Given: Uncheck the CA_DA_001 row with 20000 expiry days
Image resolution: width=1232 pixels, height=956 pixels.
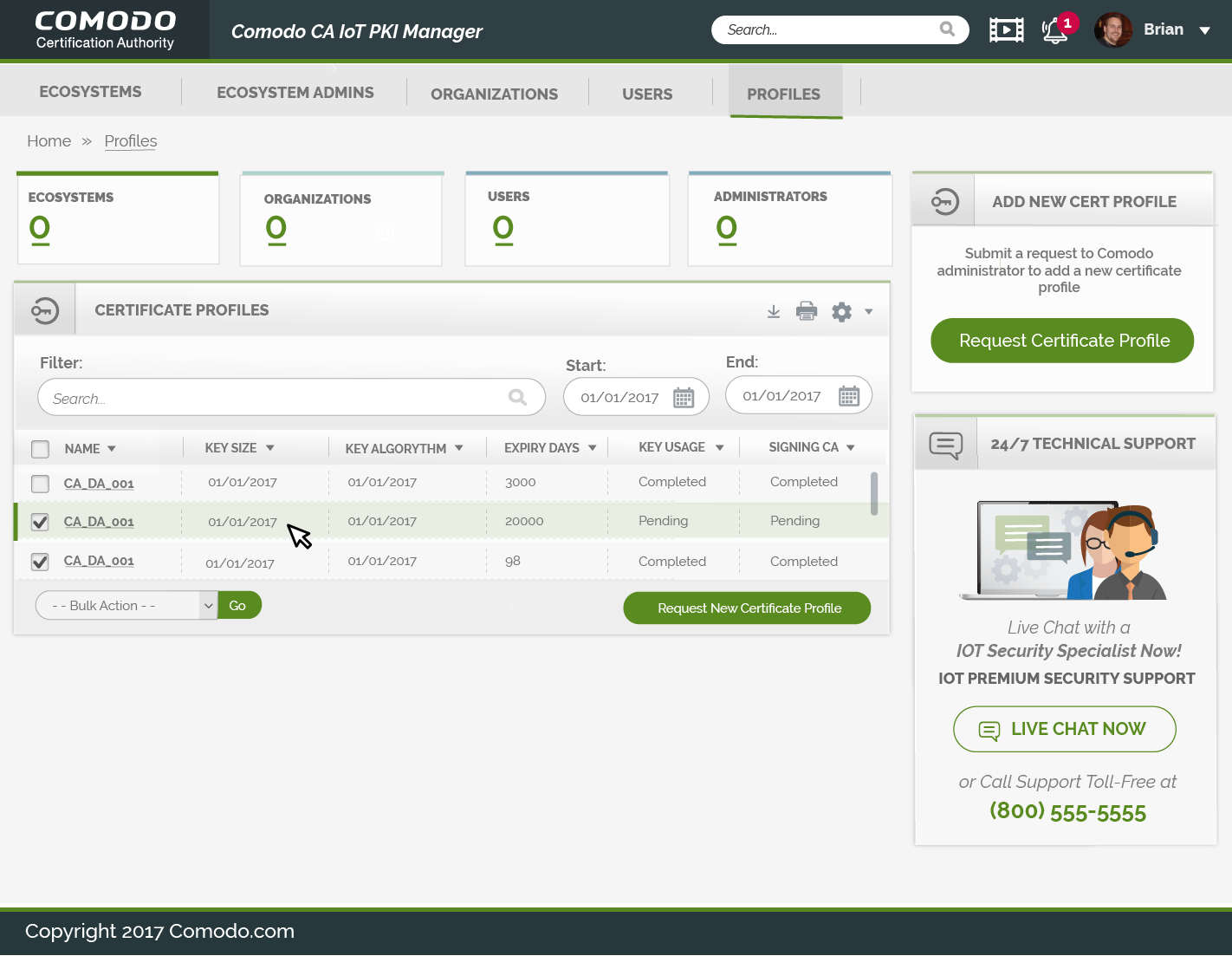Looking at the screenshot, I should [x=40, y=522].
